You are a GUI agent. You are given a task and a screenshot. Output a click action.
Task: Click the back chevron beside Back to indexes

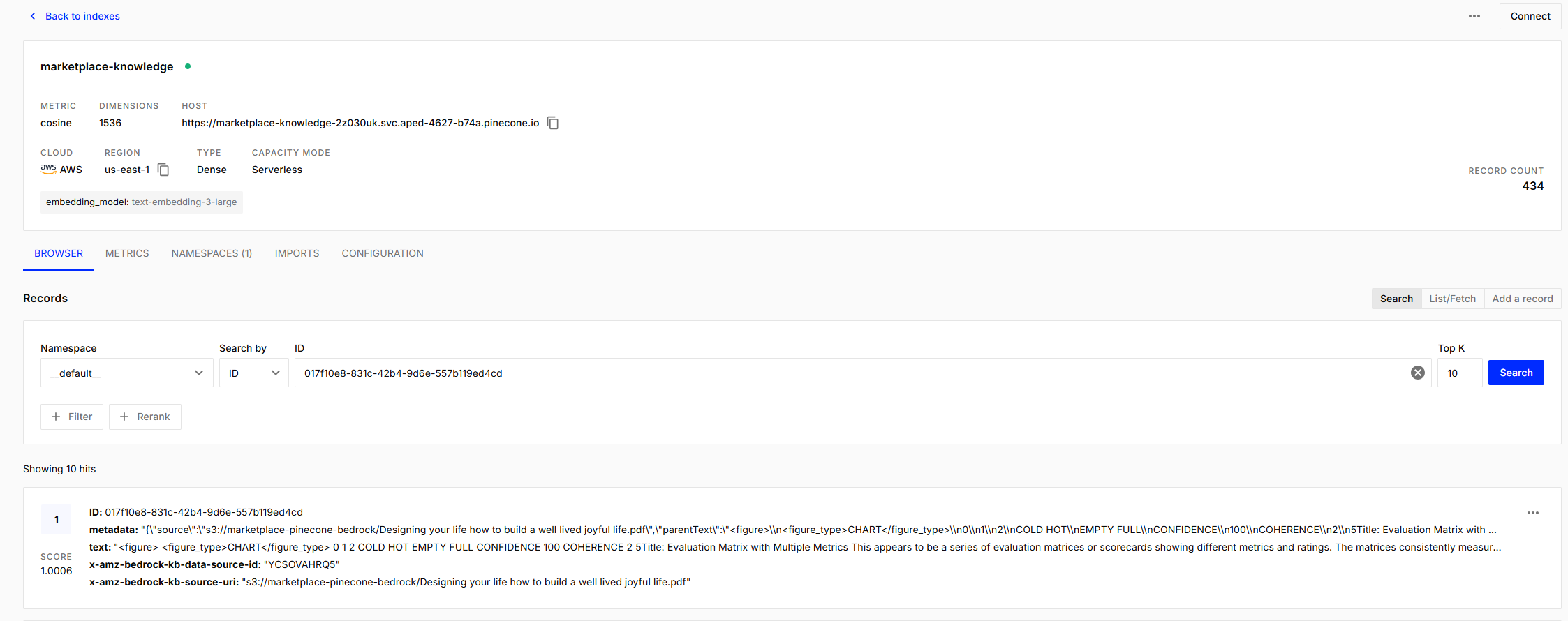click(x=32, y=15)
